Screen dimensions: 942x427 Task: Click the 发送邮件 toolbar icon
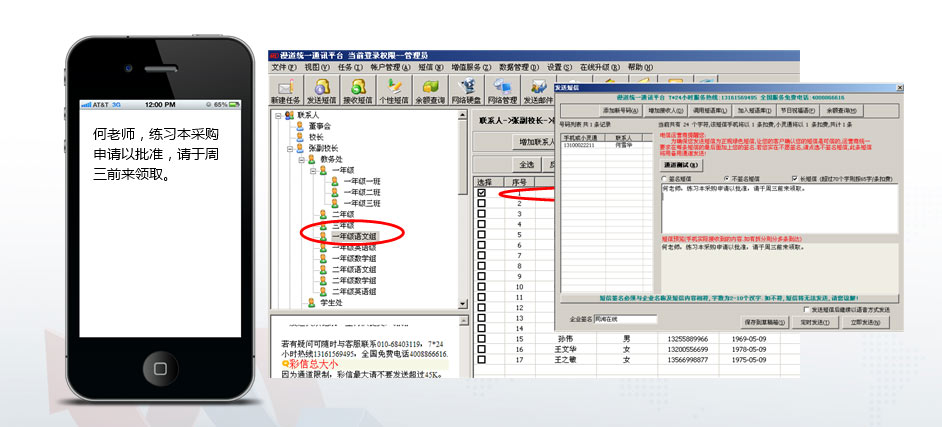pos(537,90)
